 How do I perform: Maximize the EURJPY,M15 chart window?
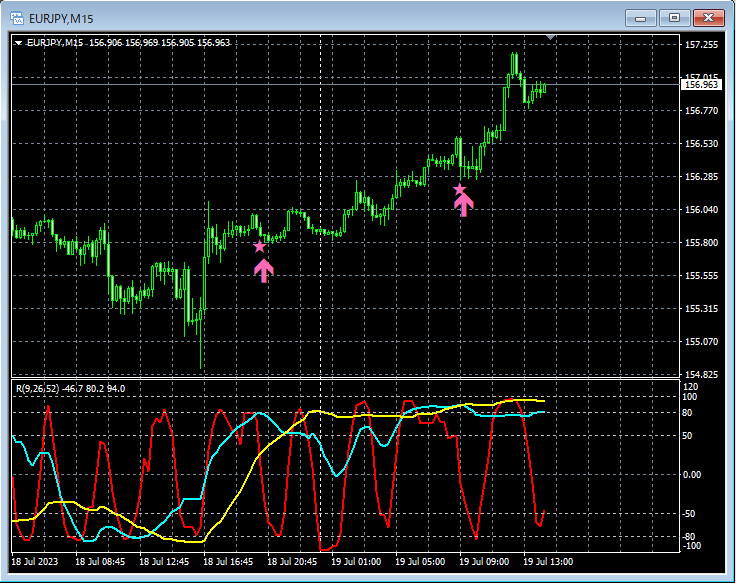[x=674, y=18]
